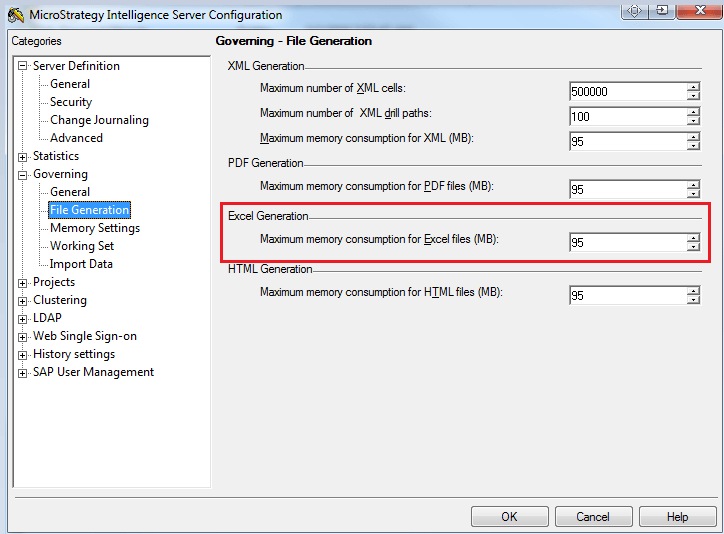Expand the History settings node

pos(22,355)
